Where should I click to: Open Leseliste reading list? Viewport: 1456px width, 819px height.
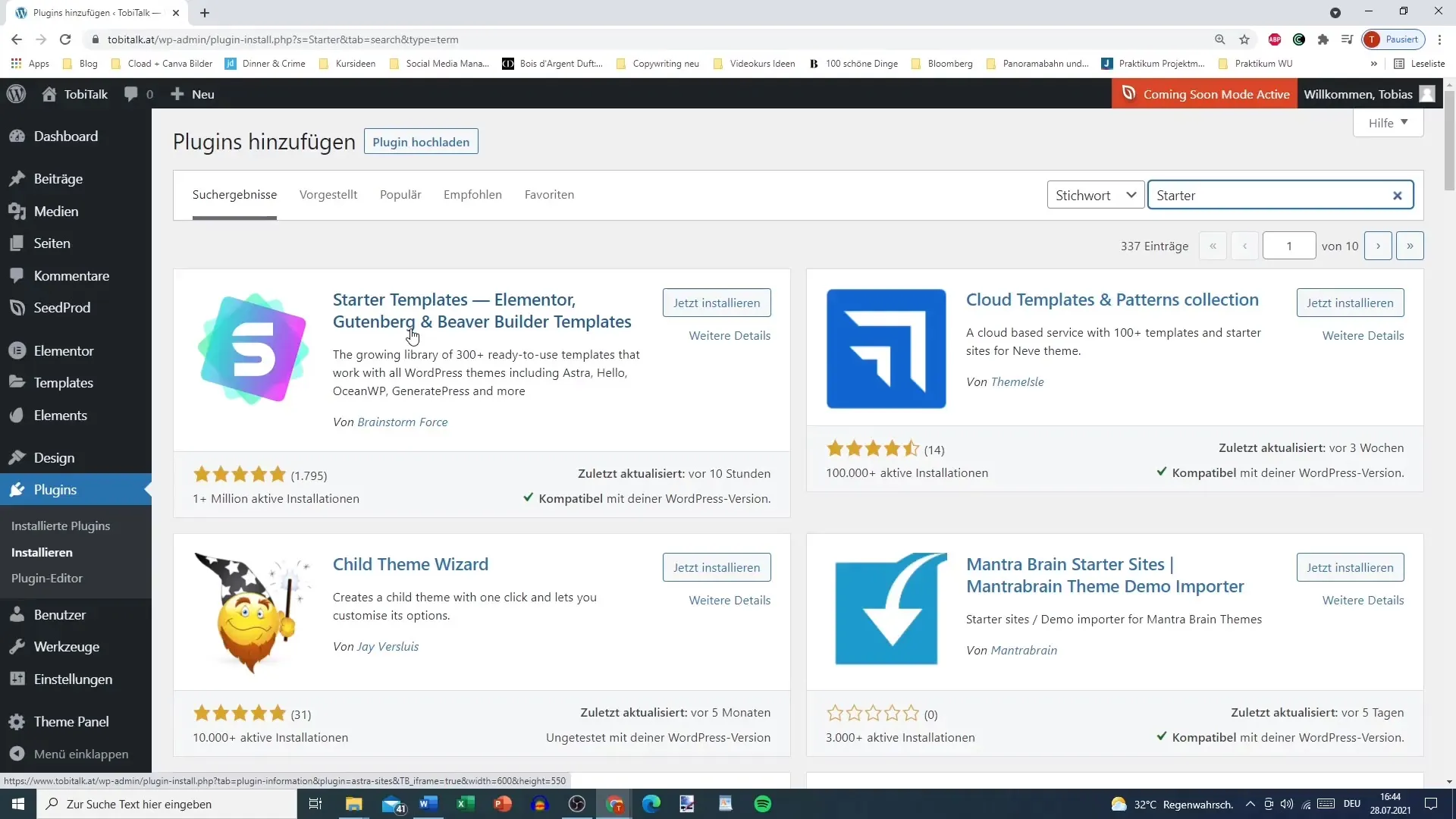click(1420, 64)
